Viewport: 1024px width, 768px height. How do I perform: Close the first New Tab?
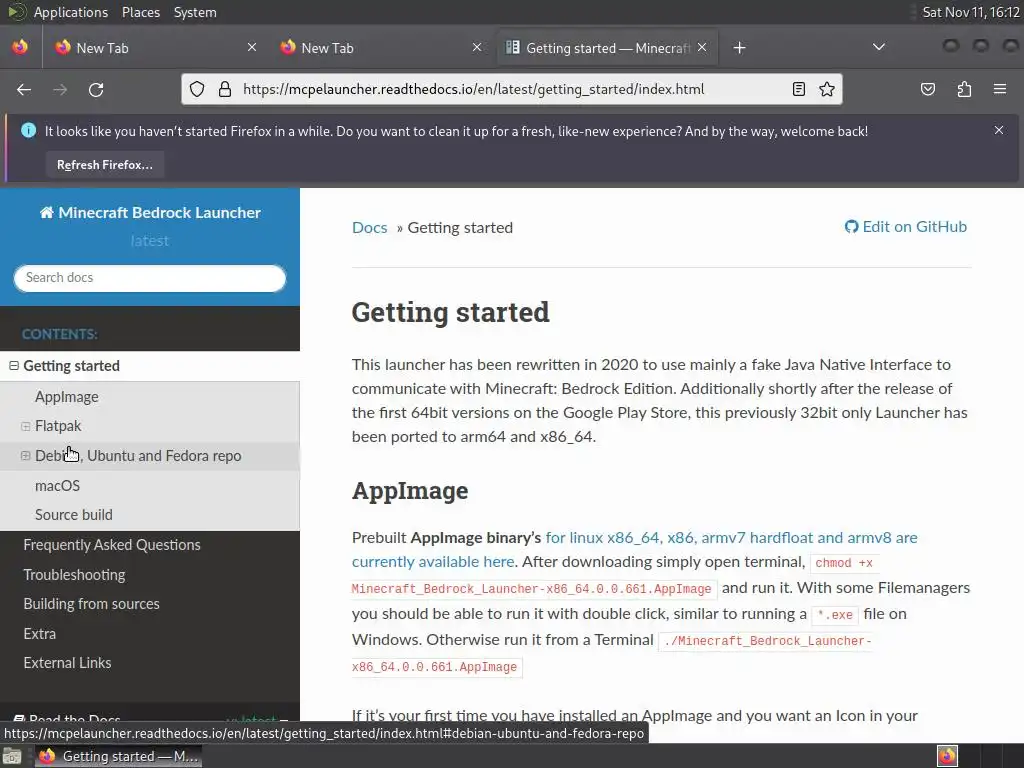pos(252,47)
